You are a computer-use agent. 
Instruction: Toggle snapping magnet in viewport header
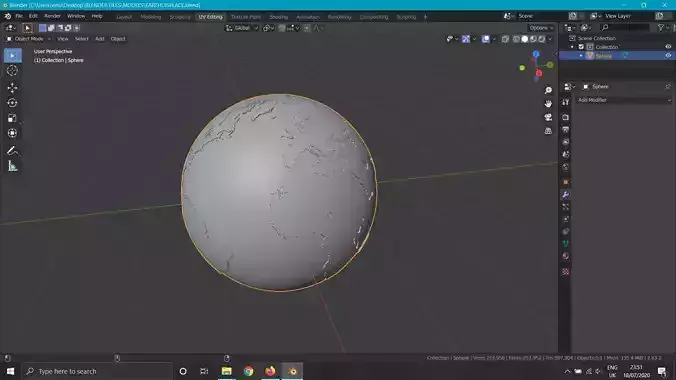pyautogui.click(x=282, y=28)
